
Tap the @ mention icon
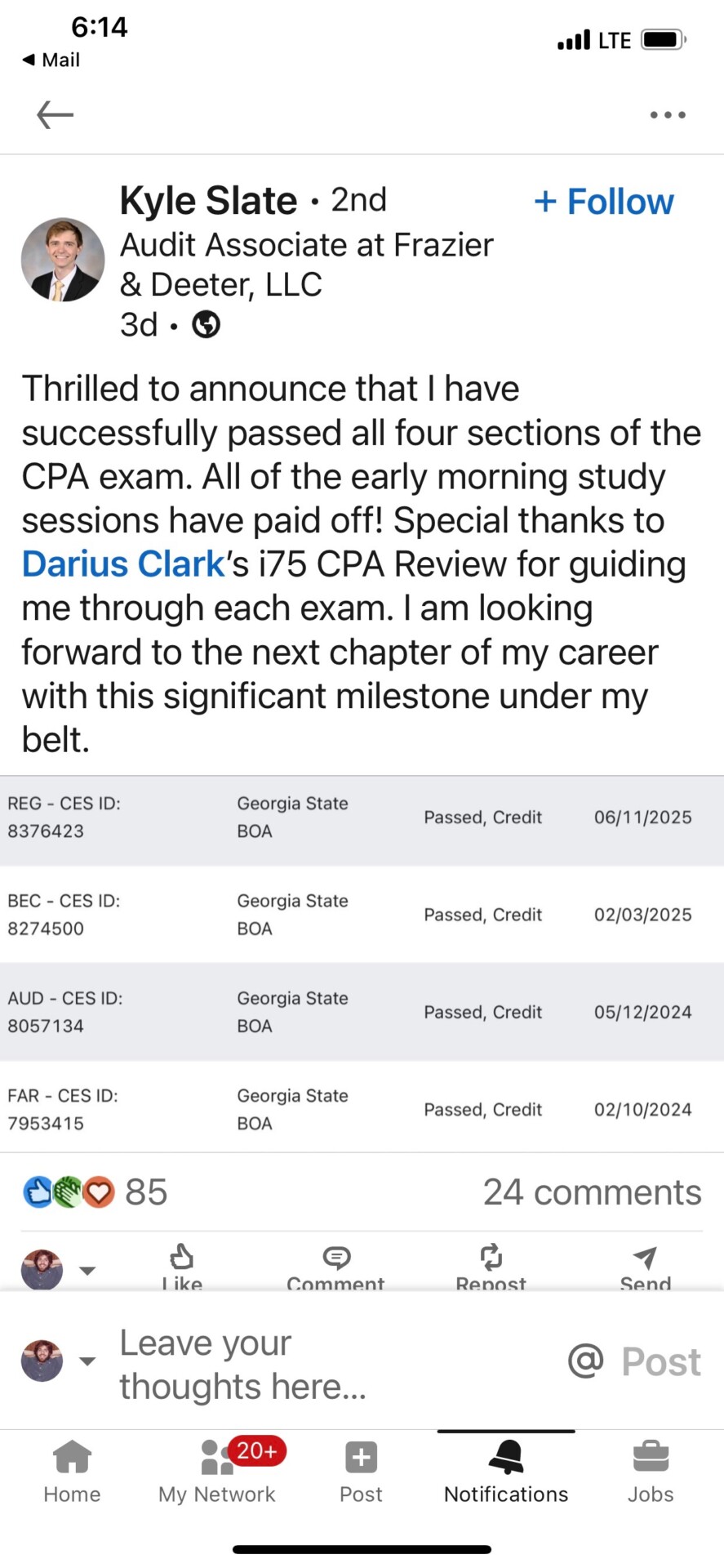click(x=585, y=1361)
